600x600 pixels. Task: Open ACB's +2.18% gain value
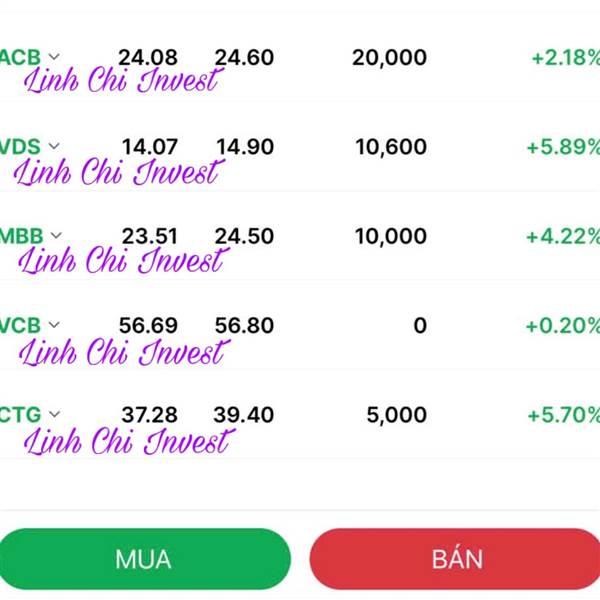coord(566,58)
